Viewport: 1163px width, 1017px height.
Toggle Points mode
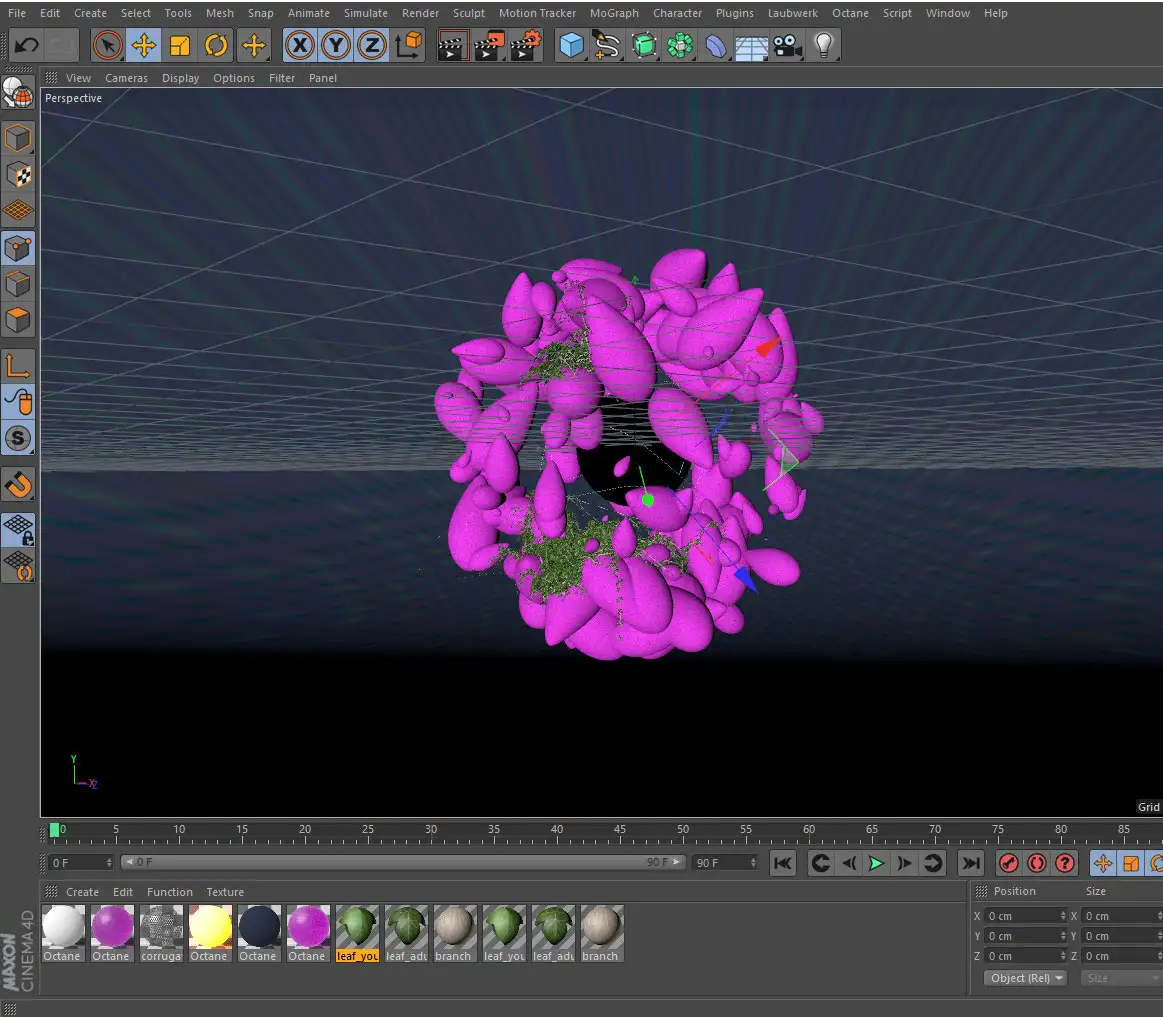pos(18,249)
